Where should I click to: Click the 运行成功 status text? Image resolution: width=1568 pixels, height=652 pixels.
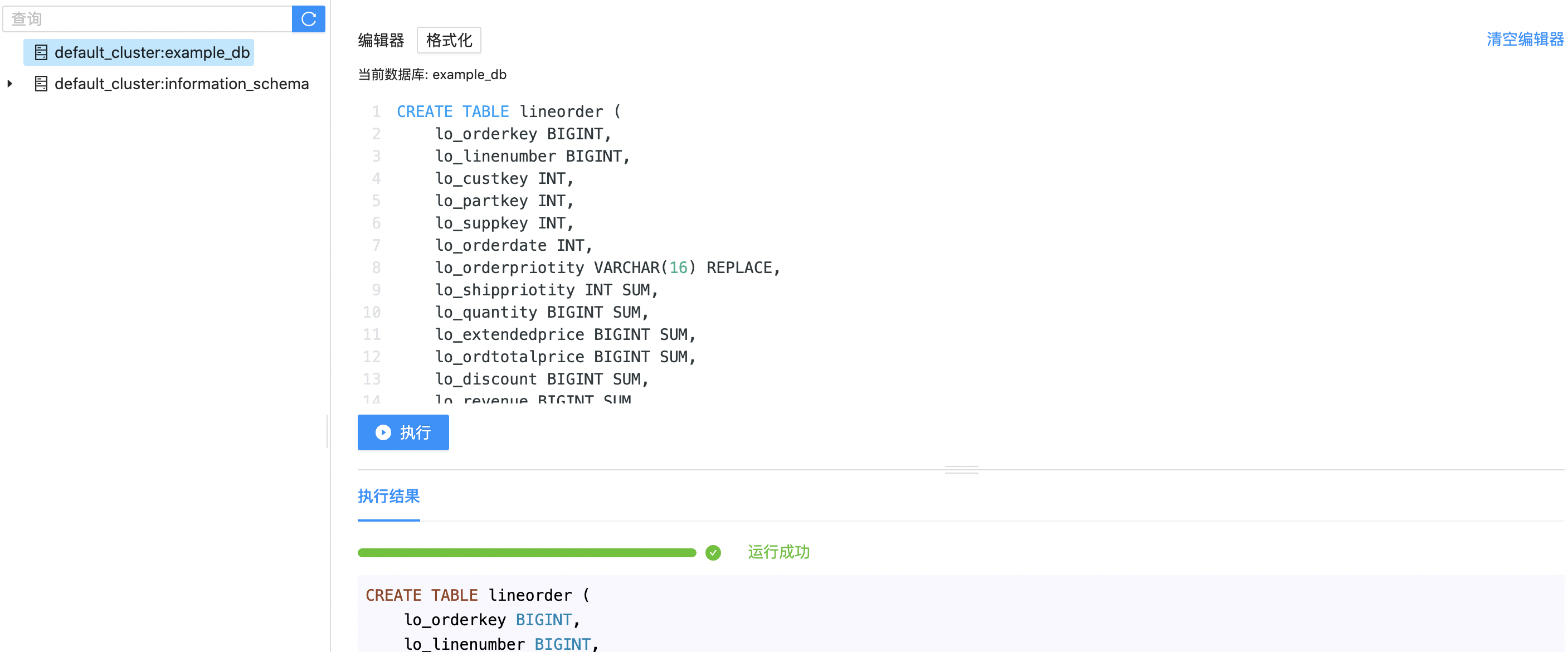pyautogui.click(x=778, y=552)
